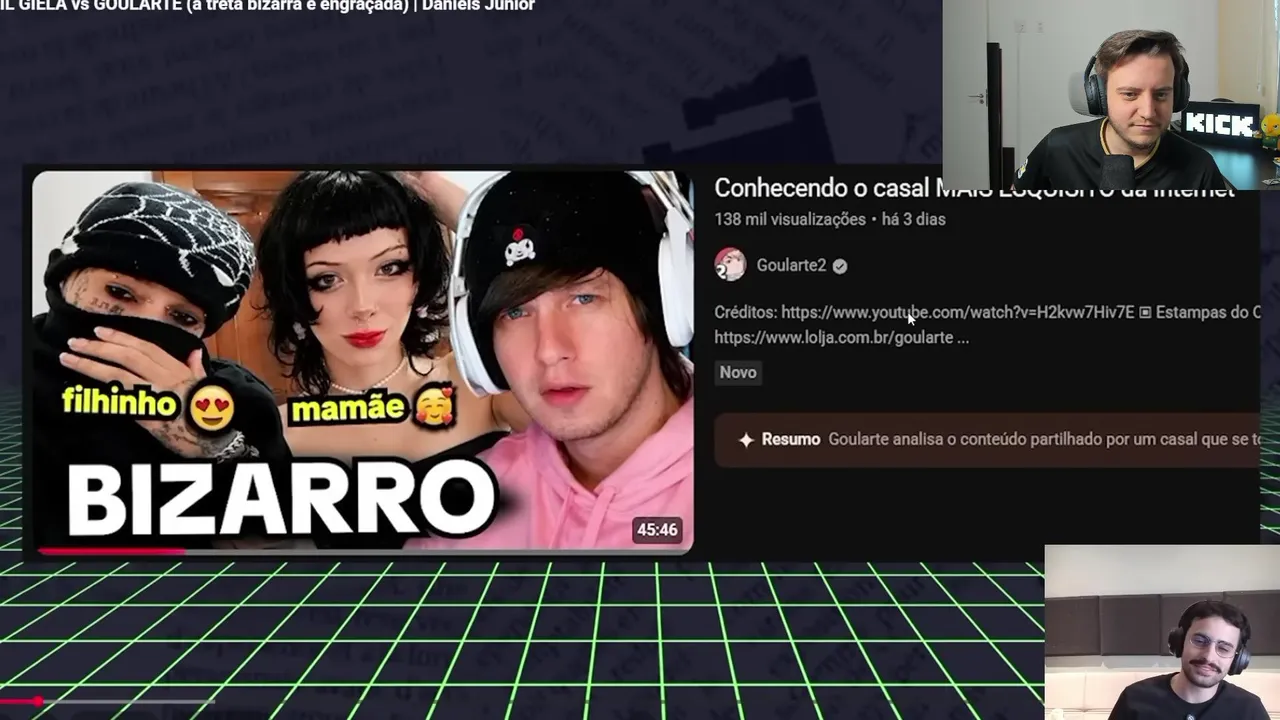Click the 'há 3 dias' upload date
The height and width of the screenshot is (720, 1280).
(x=913, y=220)
